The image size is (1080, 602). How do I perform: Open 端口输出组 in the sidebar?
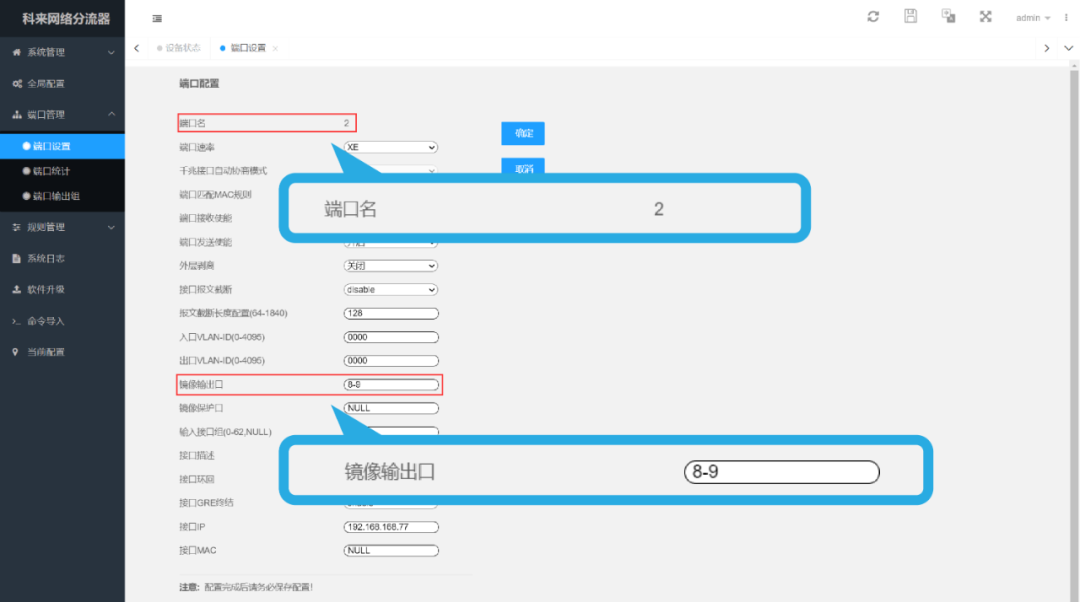[62, 196]
